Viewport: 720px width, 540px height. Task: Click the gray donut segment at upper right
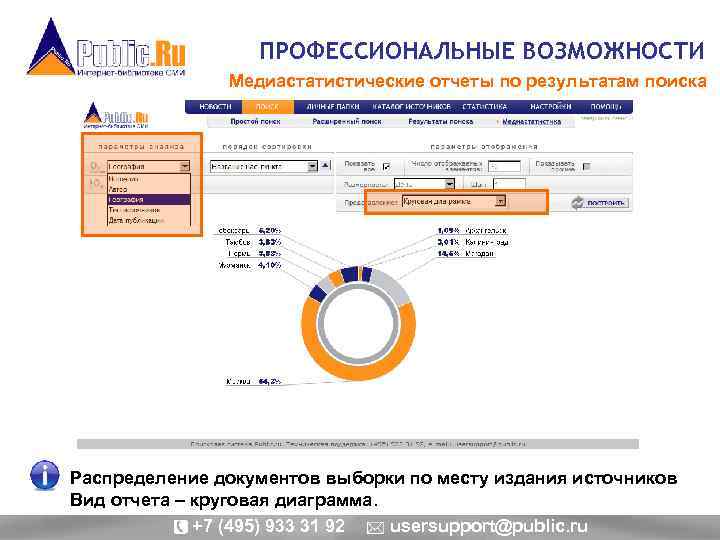click(x=393, y=287)
